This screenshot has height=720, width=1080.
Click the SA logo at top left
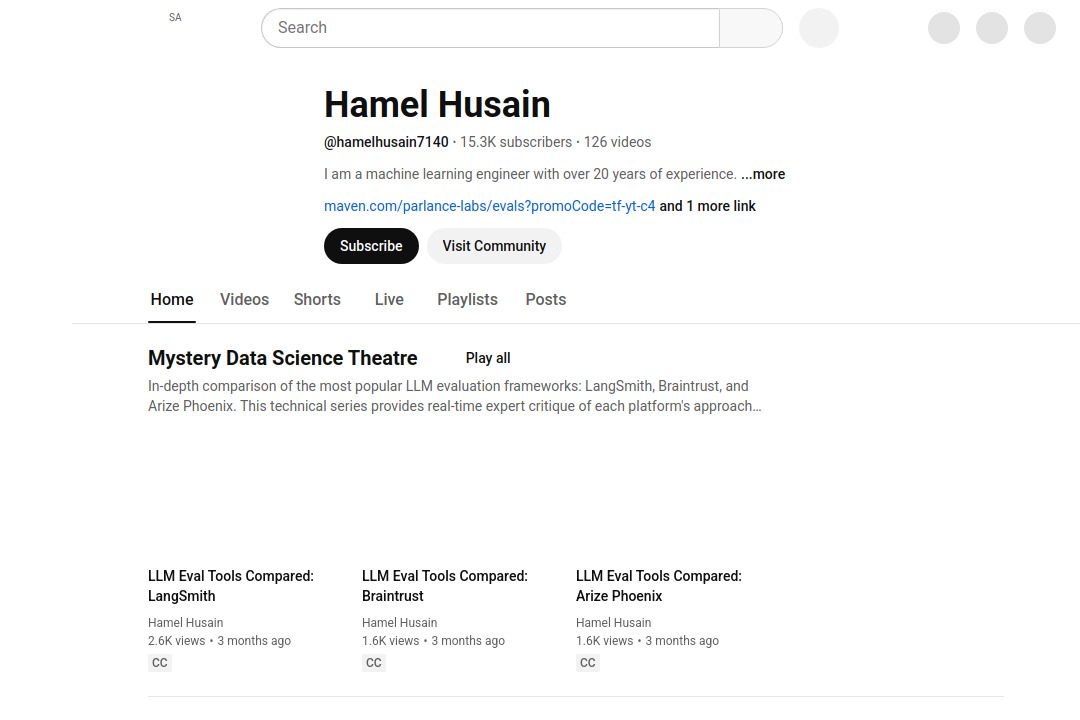point(175,17)
